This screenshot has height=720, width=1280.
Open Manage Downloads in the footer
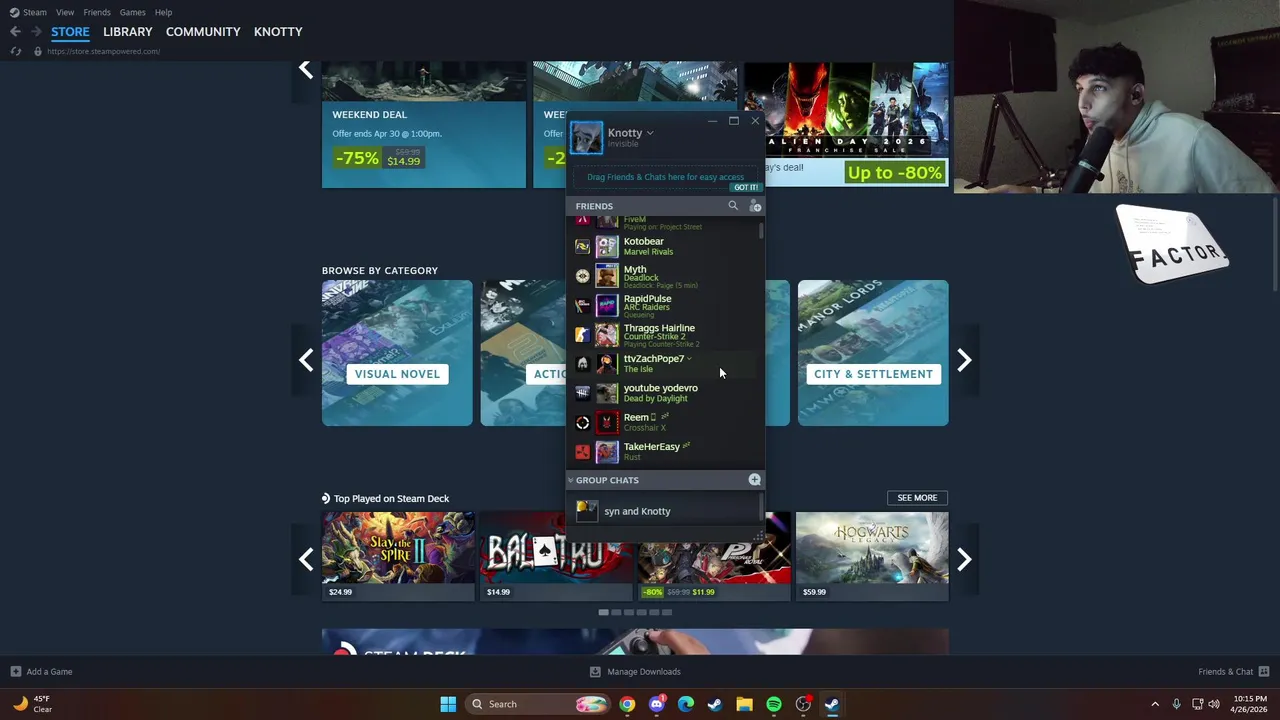click(x=635, y=671)
